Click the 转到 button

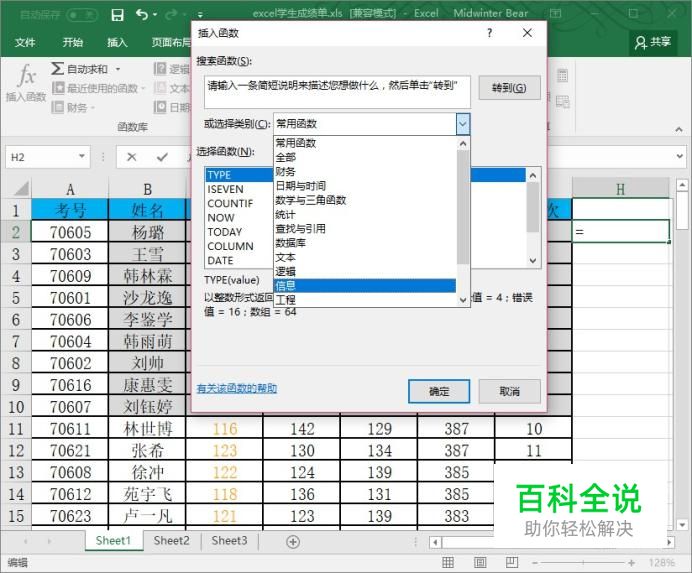coord(509,88)
